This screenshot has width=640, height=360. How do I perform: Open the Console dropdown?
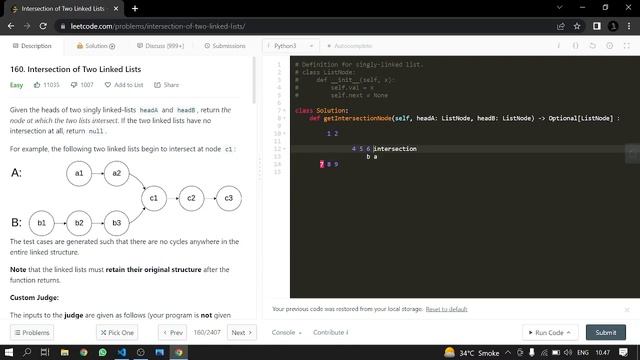point(287,332)
